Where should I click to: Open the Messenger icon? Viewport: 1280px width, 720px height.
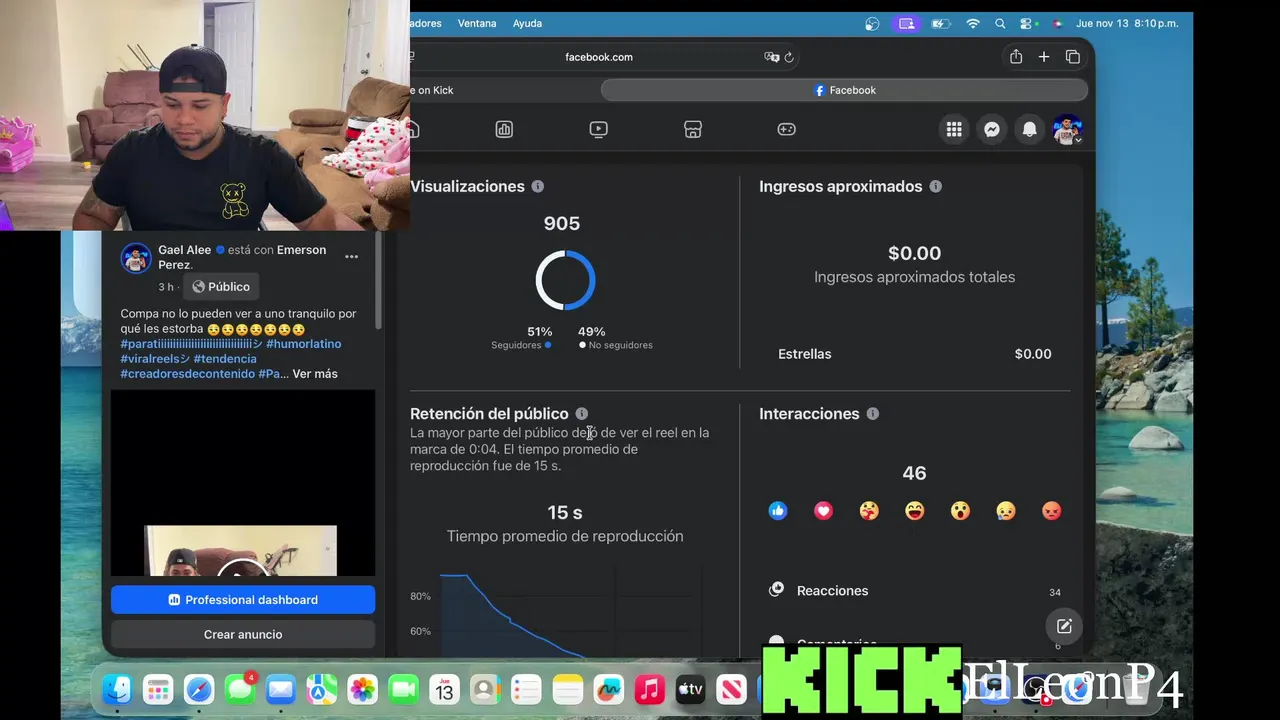(x=991, y=129)
